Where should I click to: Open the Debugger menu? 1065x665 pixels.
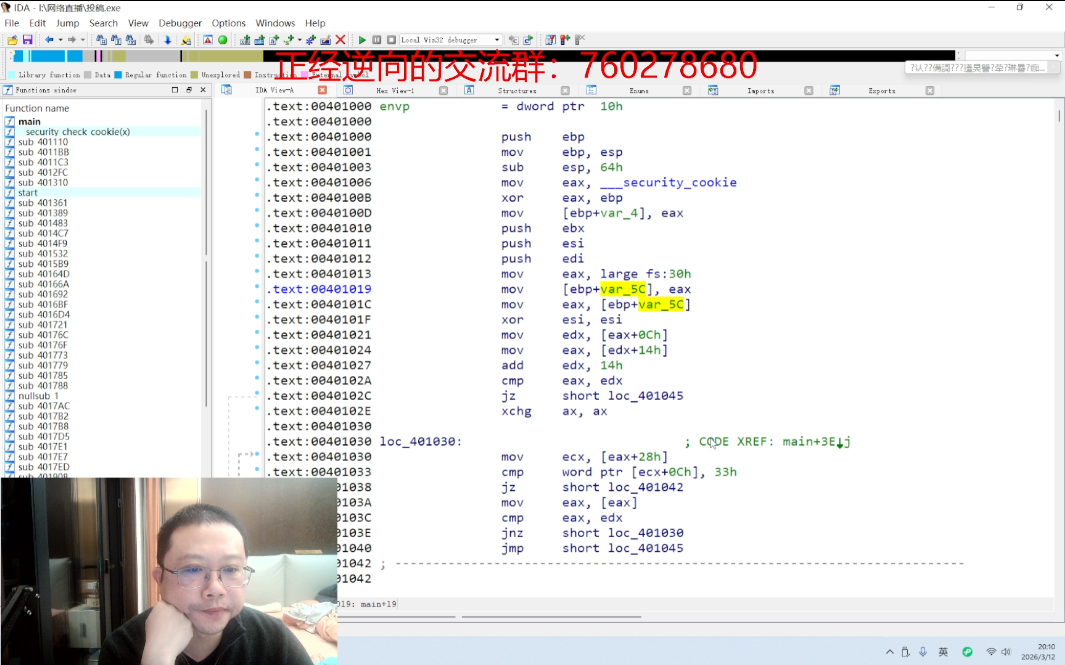180,23
